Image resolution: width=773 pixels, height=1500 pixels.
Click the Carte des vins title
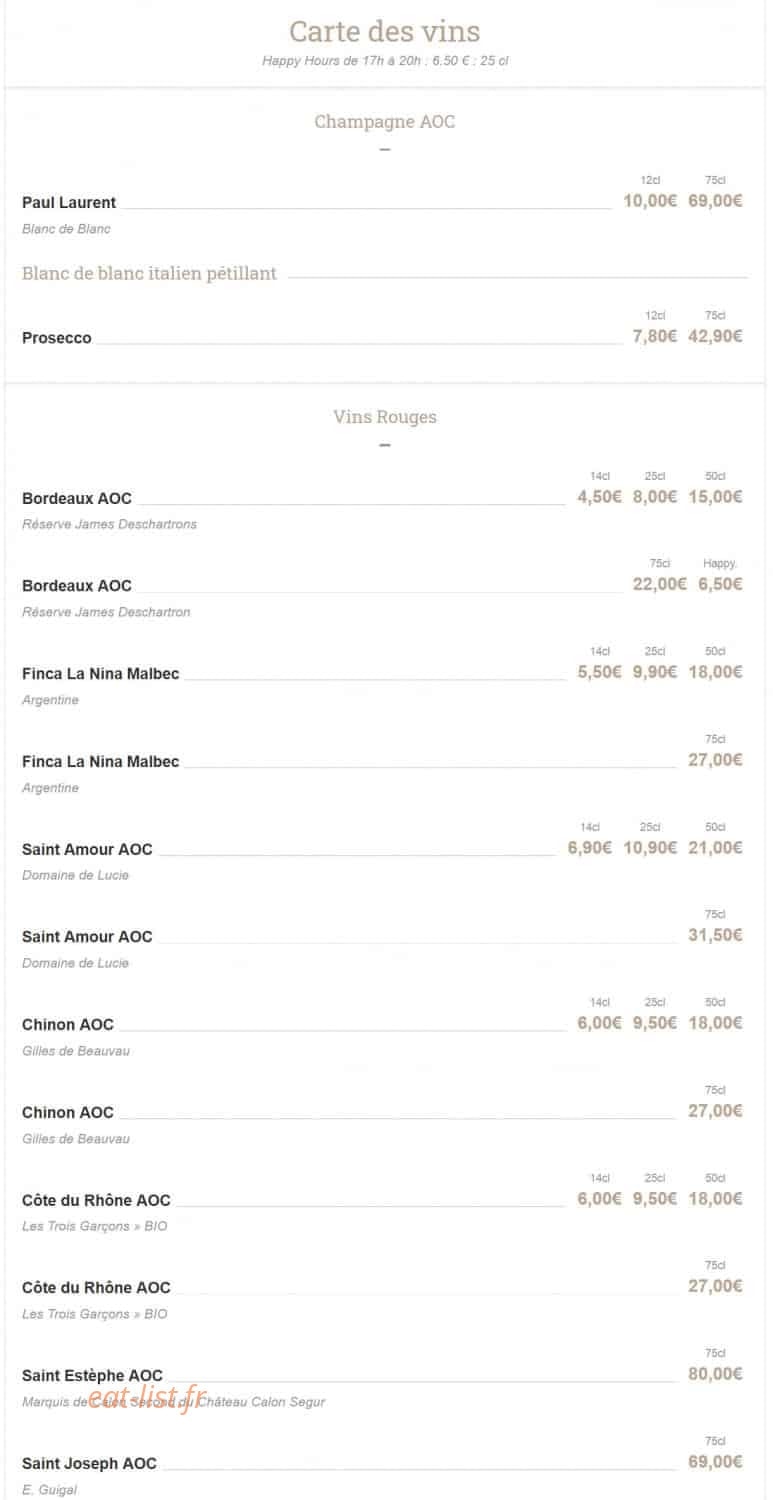coord(384,31)
